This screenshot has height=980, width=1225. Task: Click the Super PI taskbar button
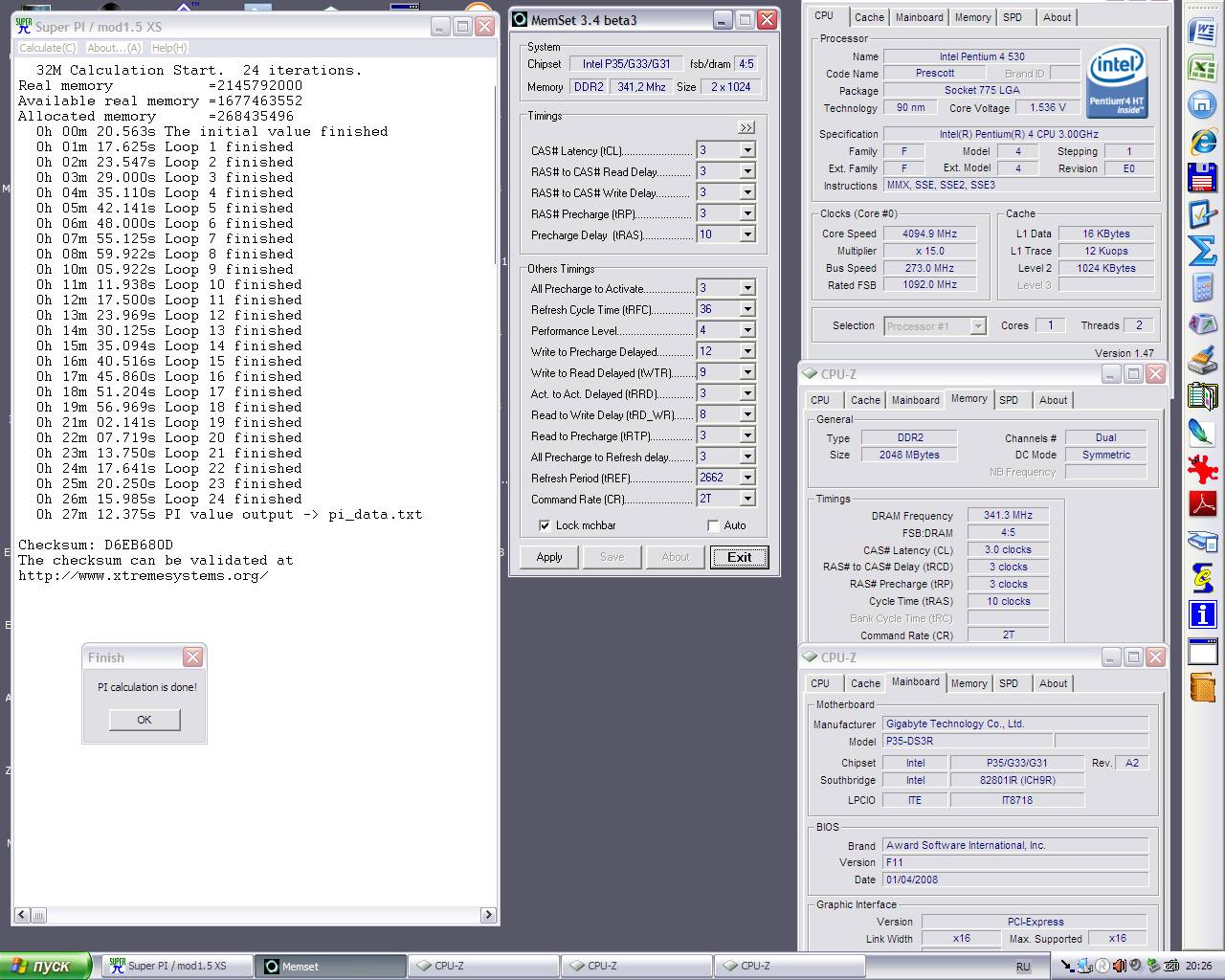[178, 966]
